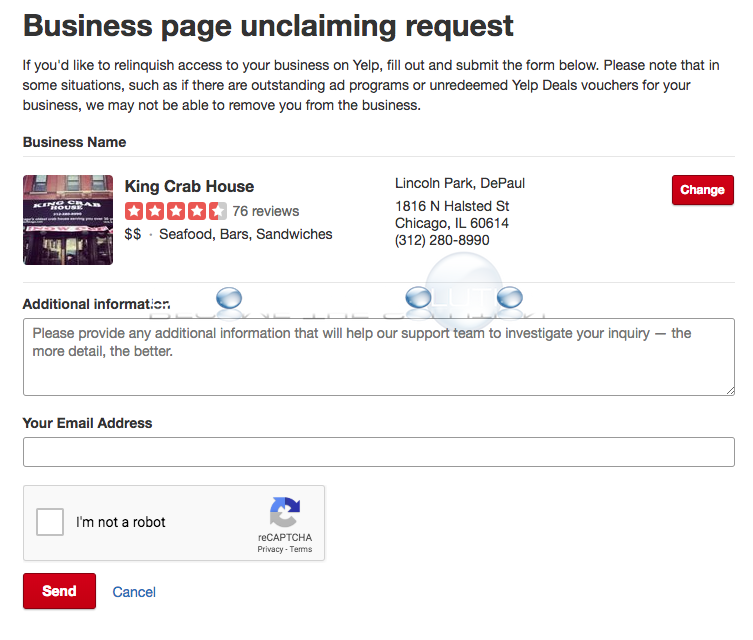This screenshot has height=640, width=753.
Task: Click the Your Email Address label
Action: 87,423
